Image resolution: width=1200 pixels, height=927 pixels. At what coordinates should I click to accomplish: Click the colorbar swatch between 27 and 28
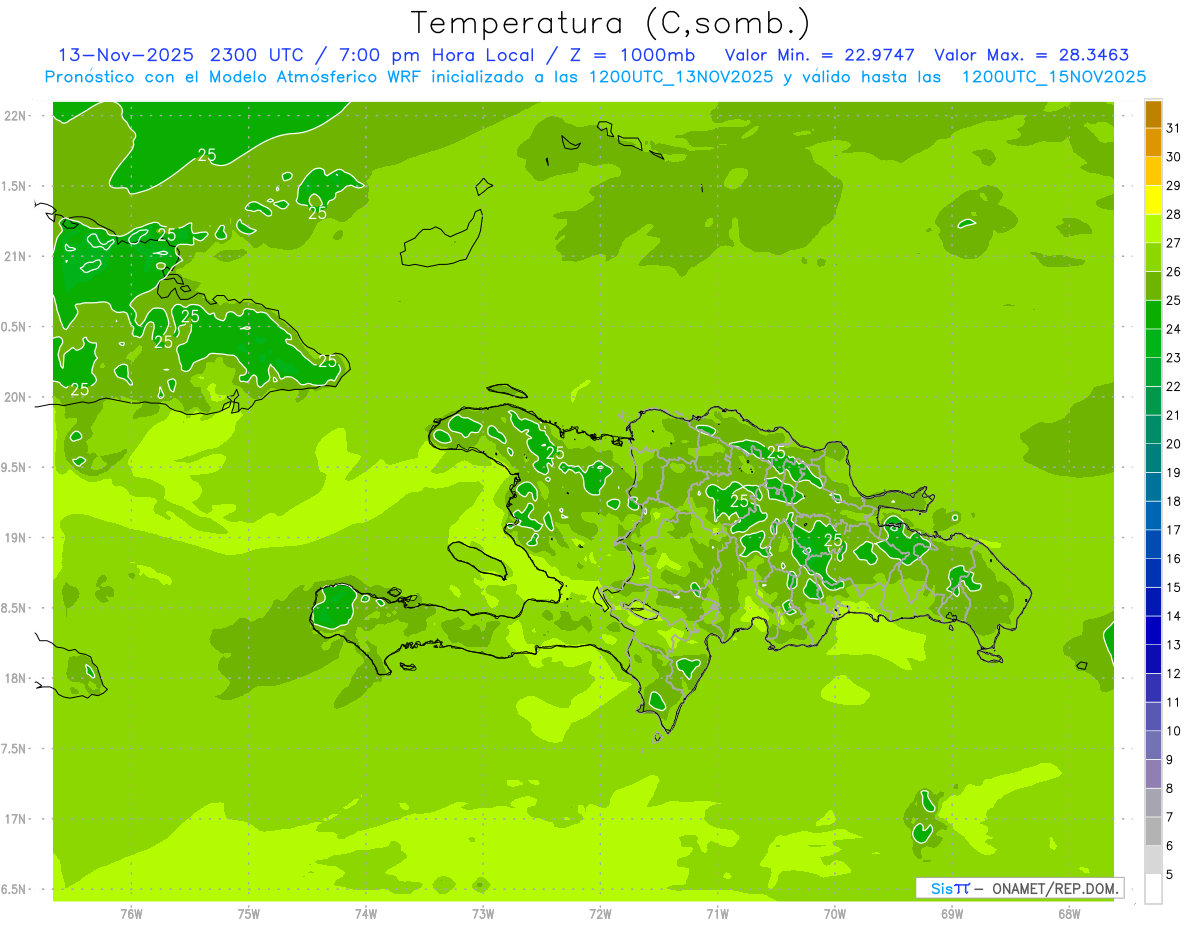coord(1153,229)
